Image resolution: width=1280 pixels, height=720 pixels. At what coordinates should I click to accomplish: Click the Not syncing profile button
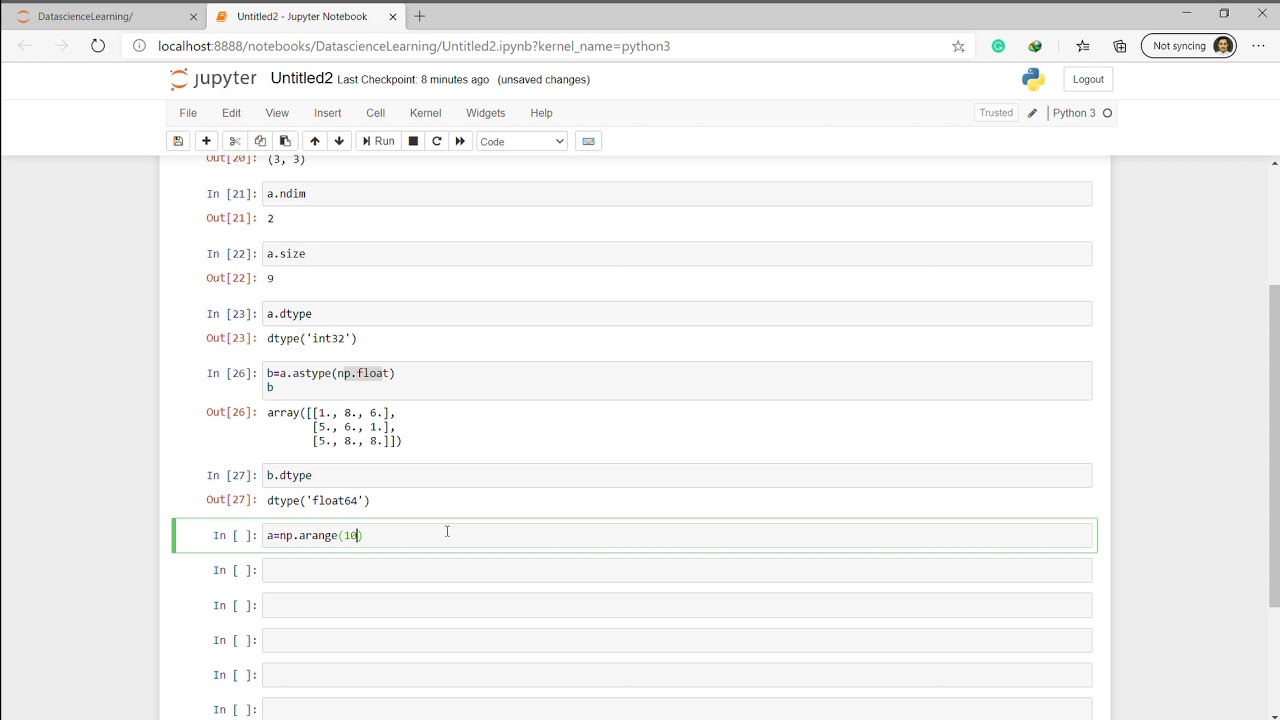tap(1189, 46)
